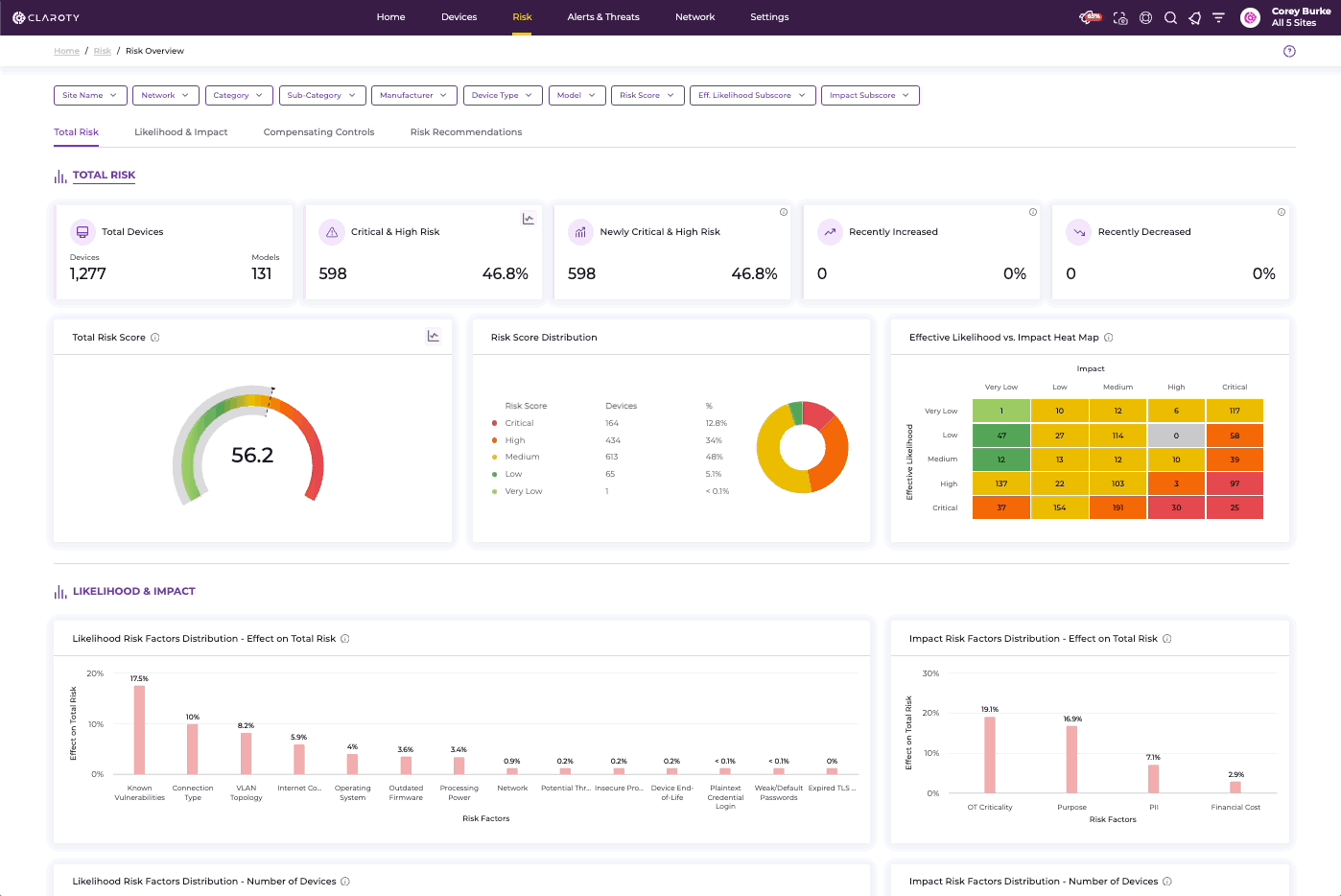The height and width of the screenshot is (896, 1341).
Task: Open the notifications bell icon
Action: (1194, 17)
